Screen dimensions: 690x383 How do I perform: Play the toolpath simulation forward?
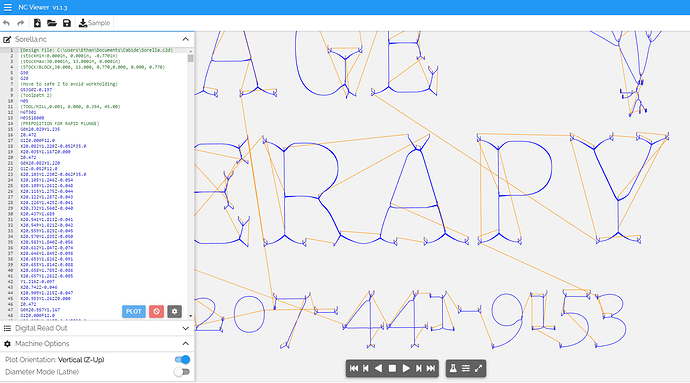click(406, 368)
